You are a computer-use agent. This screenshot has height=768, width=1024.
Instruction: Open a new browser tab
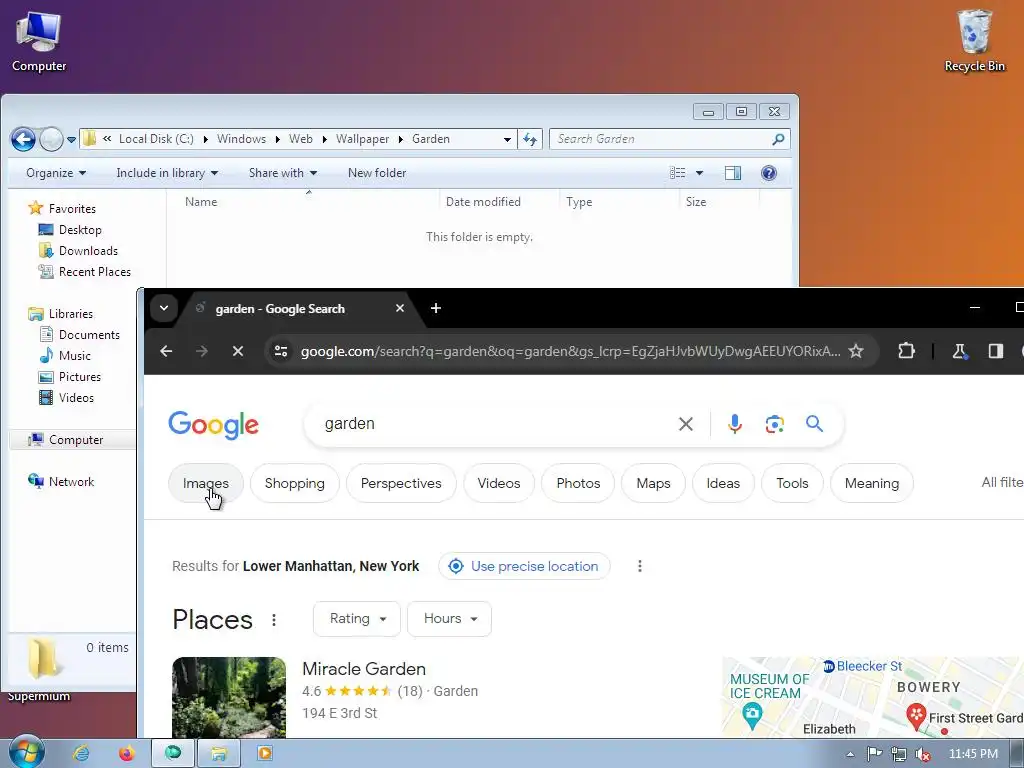point(436,308)
